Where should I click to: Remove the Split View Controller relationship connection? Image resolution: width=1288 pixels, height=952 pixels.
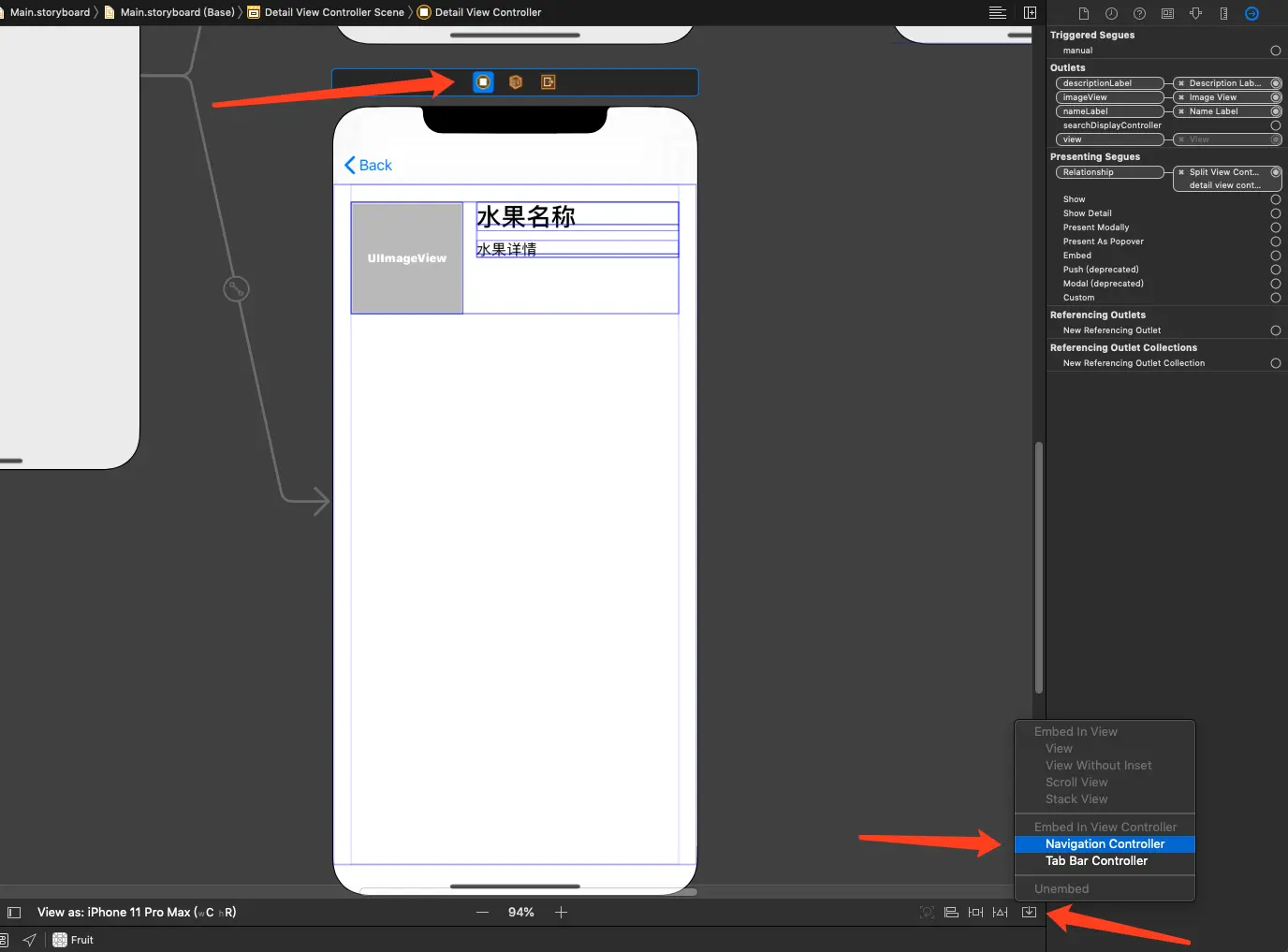[1181, 172]
